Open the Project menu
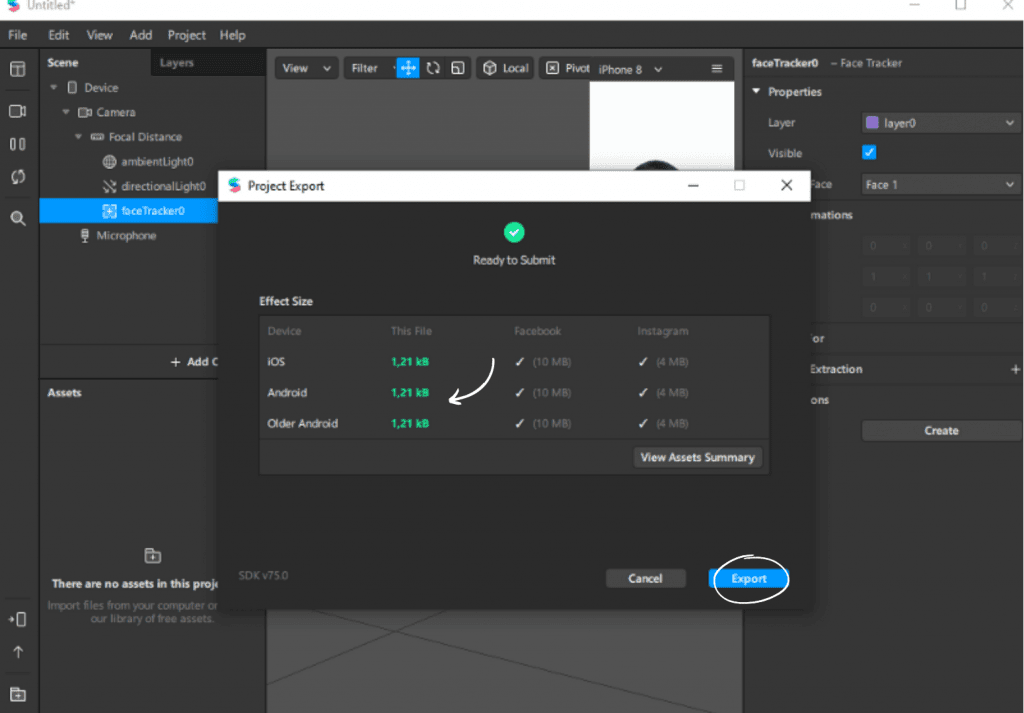 [186, 35]
